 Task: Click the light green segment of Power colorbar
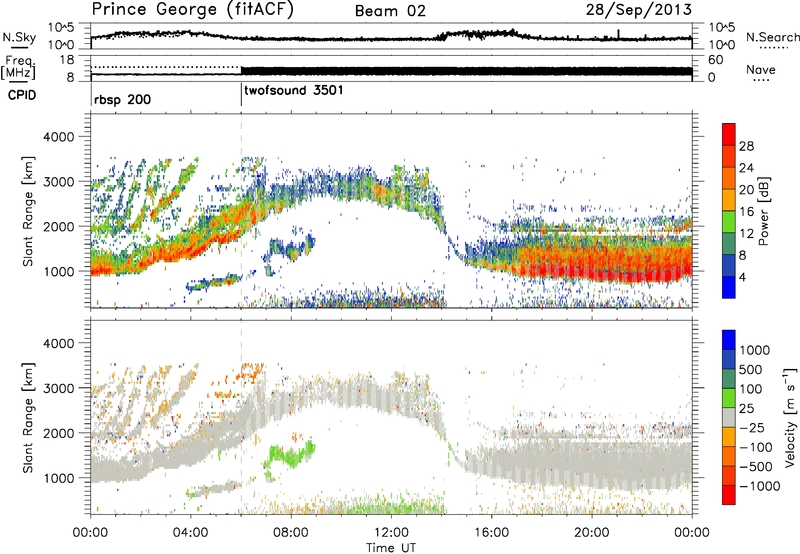(x=729, y=221)
